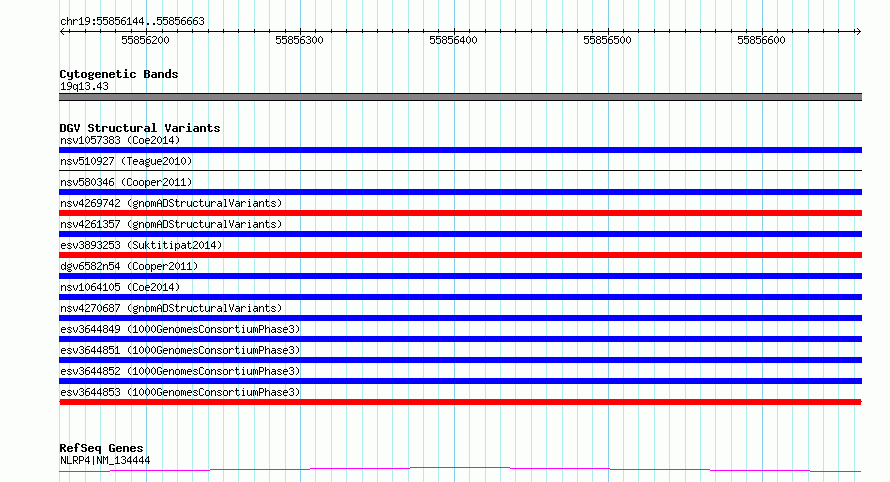890x482 pixels.
Task: Click the blue bar under nsv4261357
Action: (460, 234)
